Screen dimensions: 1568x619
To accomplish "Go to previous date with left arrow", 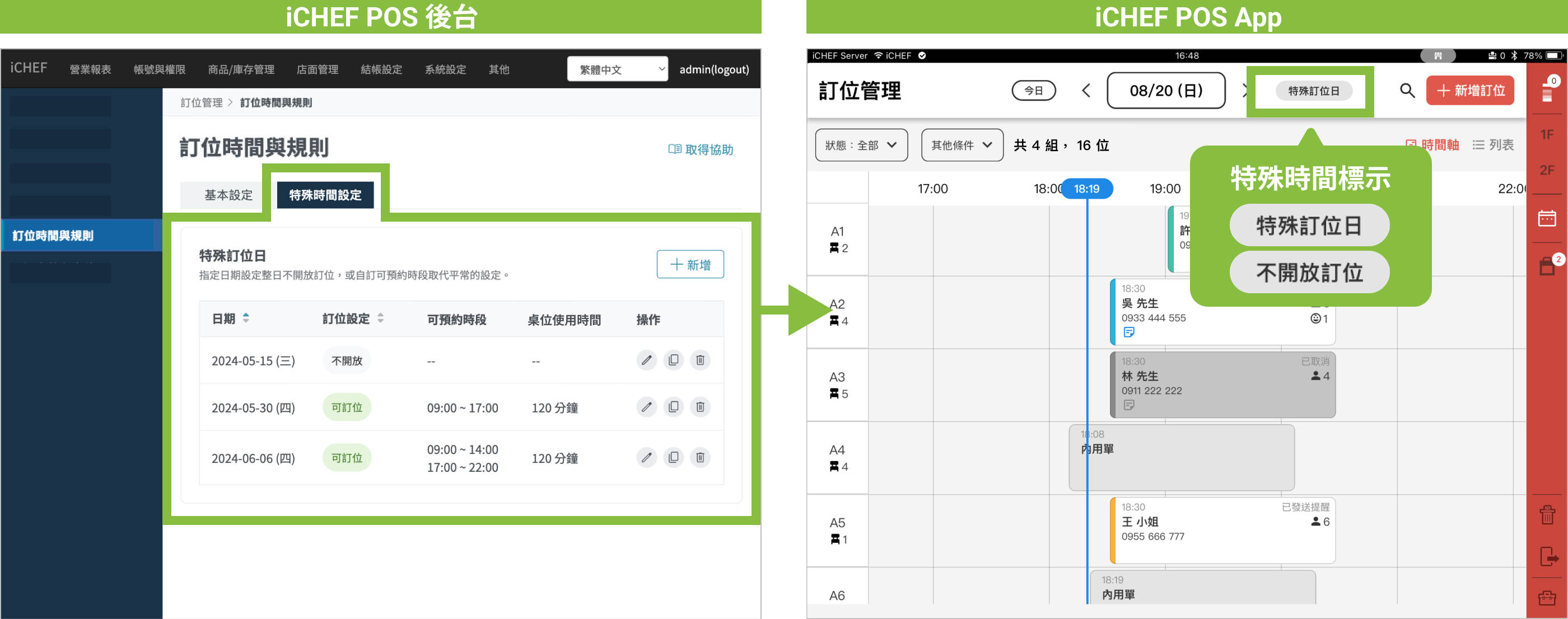I will click(1086, 91).
